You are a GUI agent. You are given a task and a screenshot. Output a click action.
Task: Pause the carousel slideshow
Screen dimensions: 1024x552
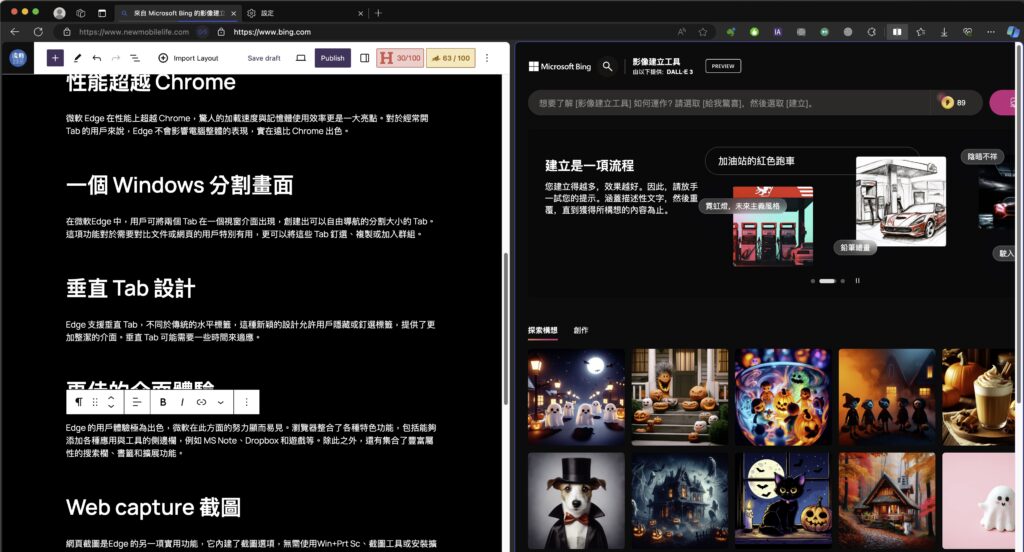[x=857, y=281]
